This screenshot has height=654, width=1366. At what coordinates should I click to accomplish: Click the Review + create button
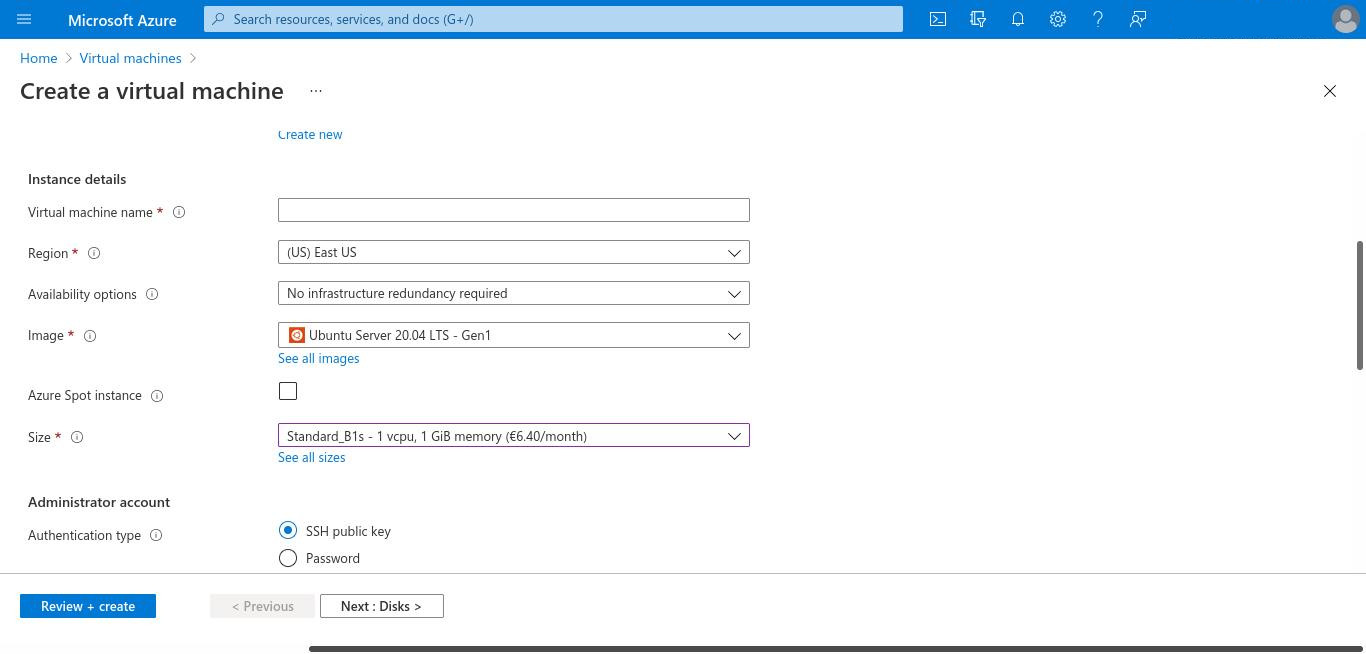88,606
